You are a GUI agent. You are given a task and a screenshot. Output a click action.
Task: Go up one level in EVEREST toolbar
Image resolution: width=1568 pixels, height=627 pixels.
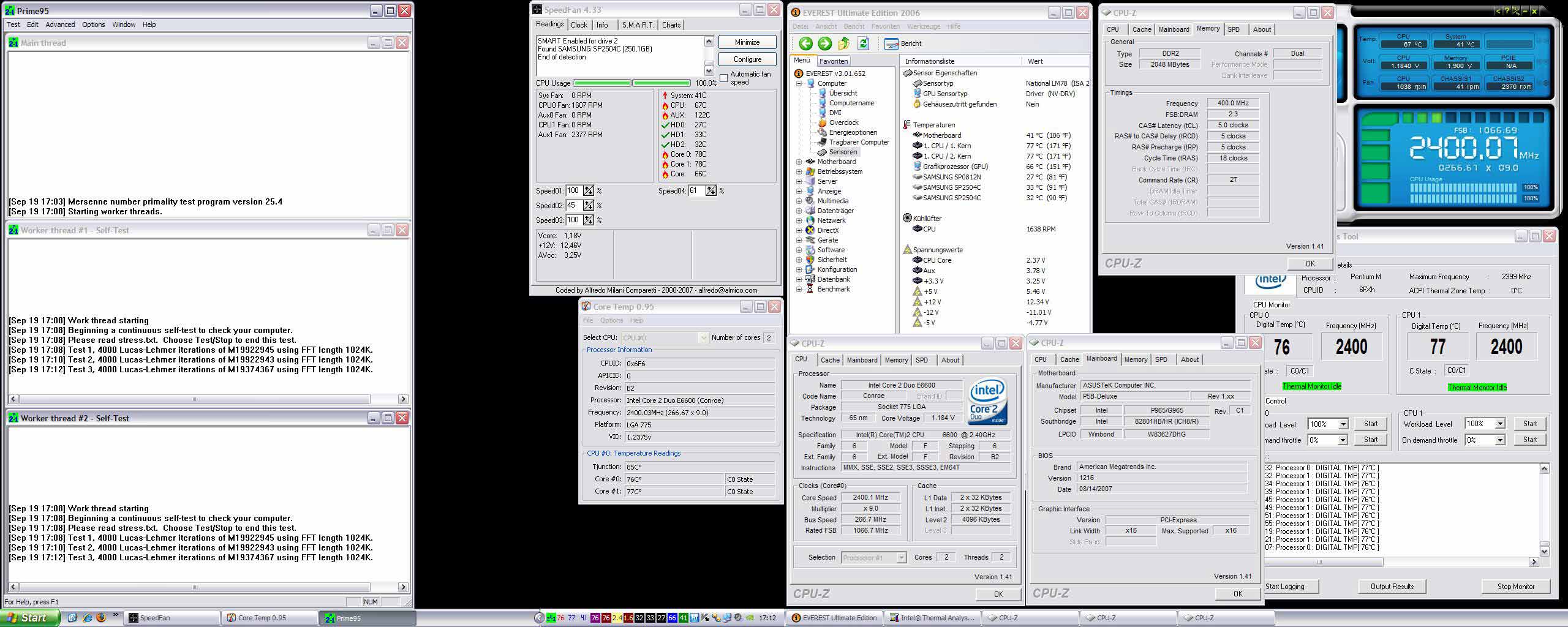tap(844, 43)
